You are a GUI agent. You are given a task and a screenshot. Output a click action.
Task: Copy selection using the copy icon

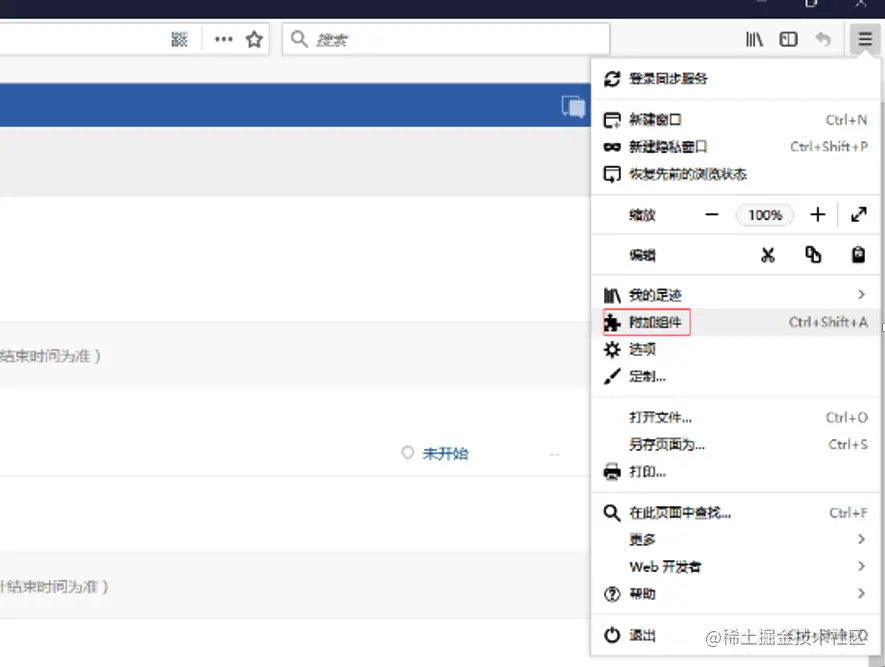pyautogui.click(x=813, y=254)
